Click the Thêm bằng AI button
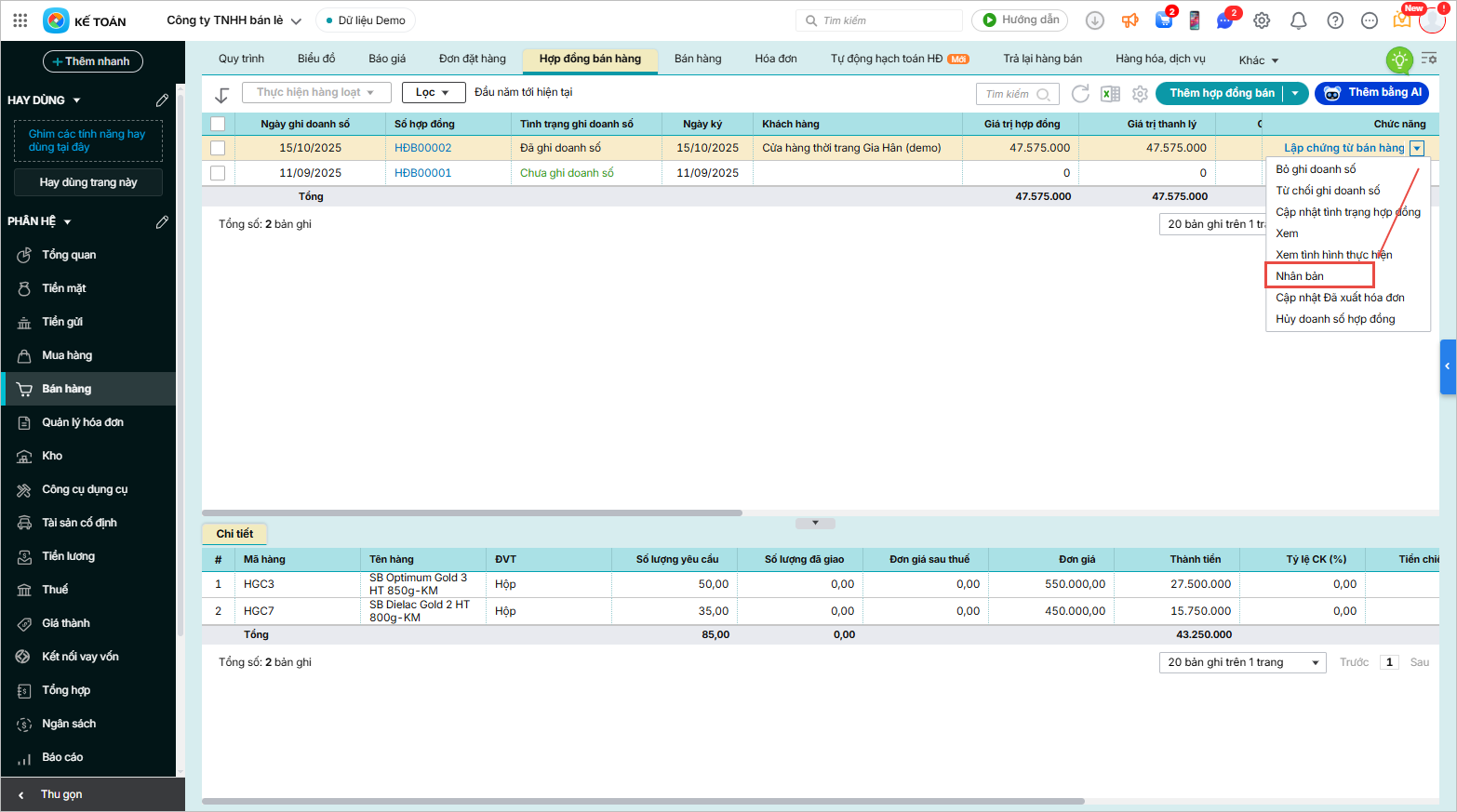Viewport: 1457px width, 812px height. [x=1371, y=93]
